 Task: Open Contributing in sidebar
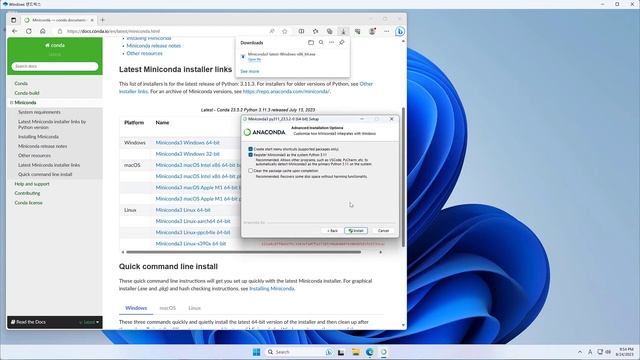click(x=27, y=193)
